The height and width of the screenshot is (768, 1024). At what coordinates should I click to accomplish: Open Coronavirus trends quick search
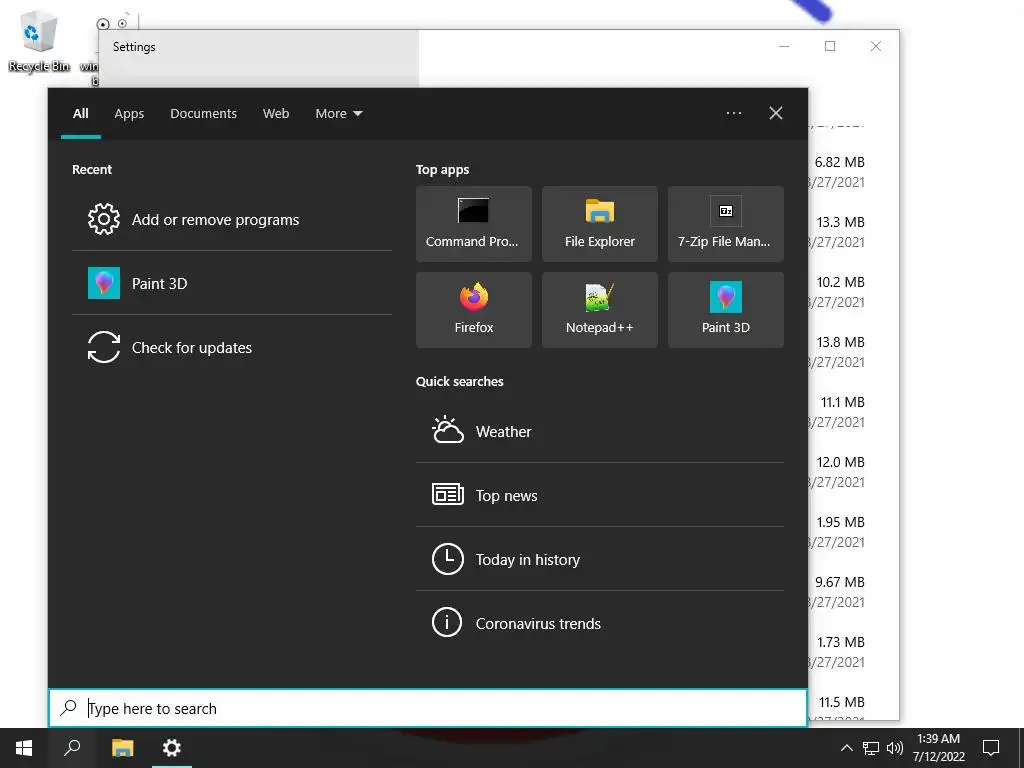(600, 623)
